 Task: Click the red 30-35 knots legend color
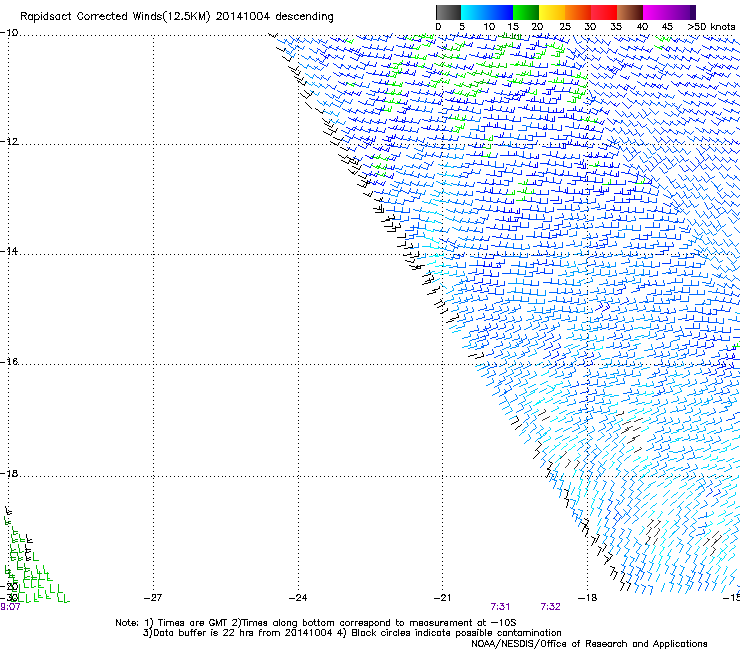[x=604, y=12]
